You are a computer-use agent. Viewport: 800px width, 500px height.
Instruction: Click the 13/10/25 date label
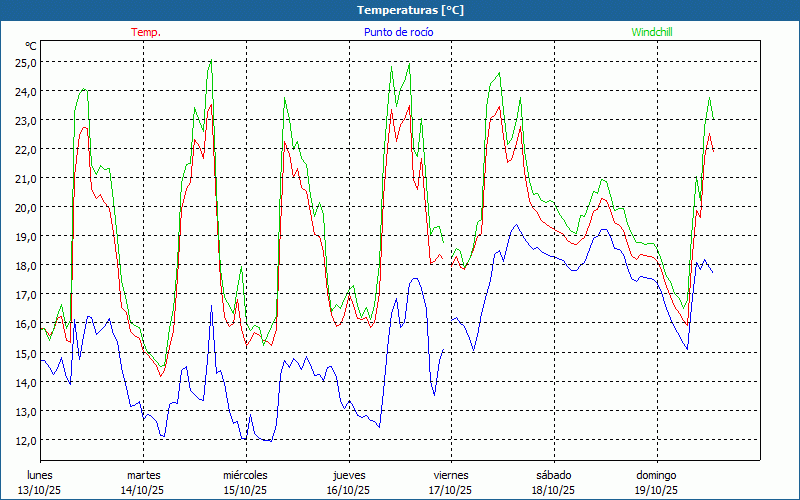pos(40,490)
